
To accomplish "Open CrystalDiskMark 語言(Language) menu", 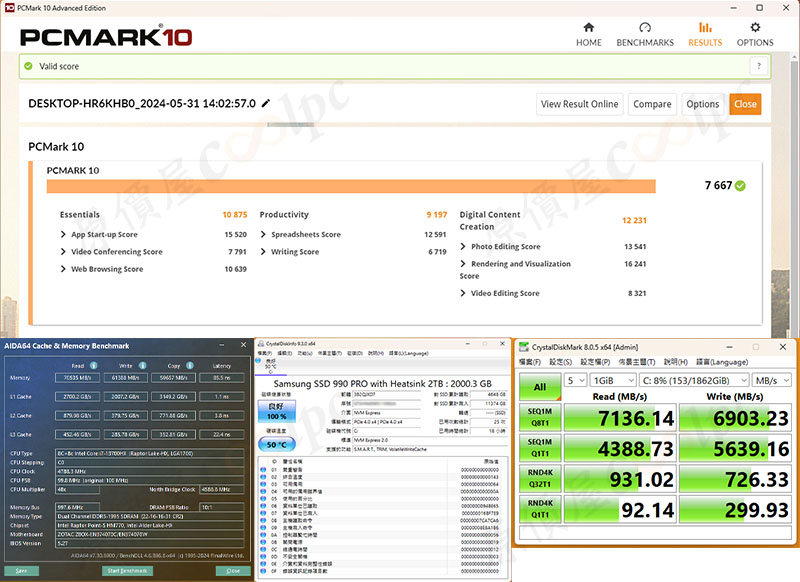I will pos(722,362).
